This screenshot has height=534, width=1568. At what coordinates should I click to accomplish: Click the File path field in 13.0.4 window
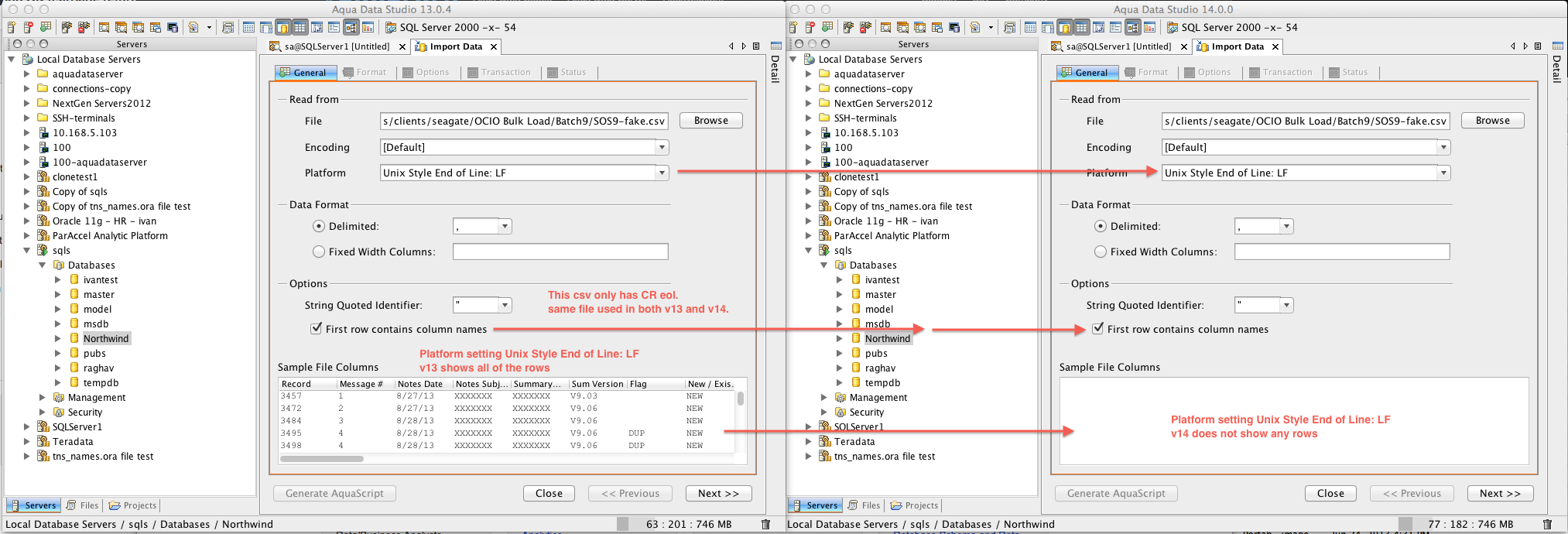524,121
